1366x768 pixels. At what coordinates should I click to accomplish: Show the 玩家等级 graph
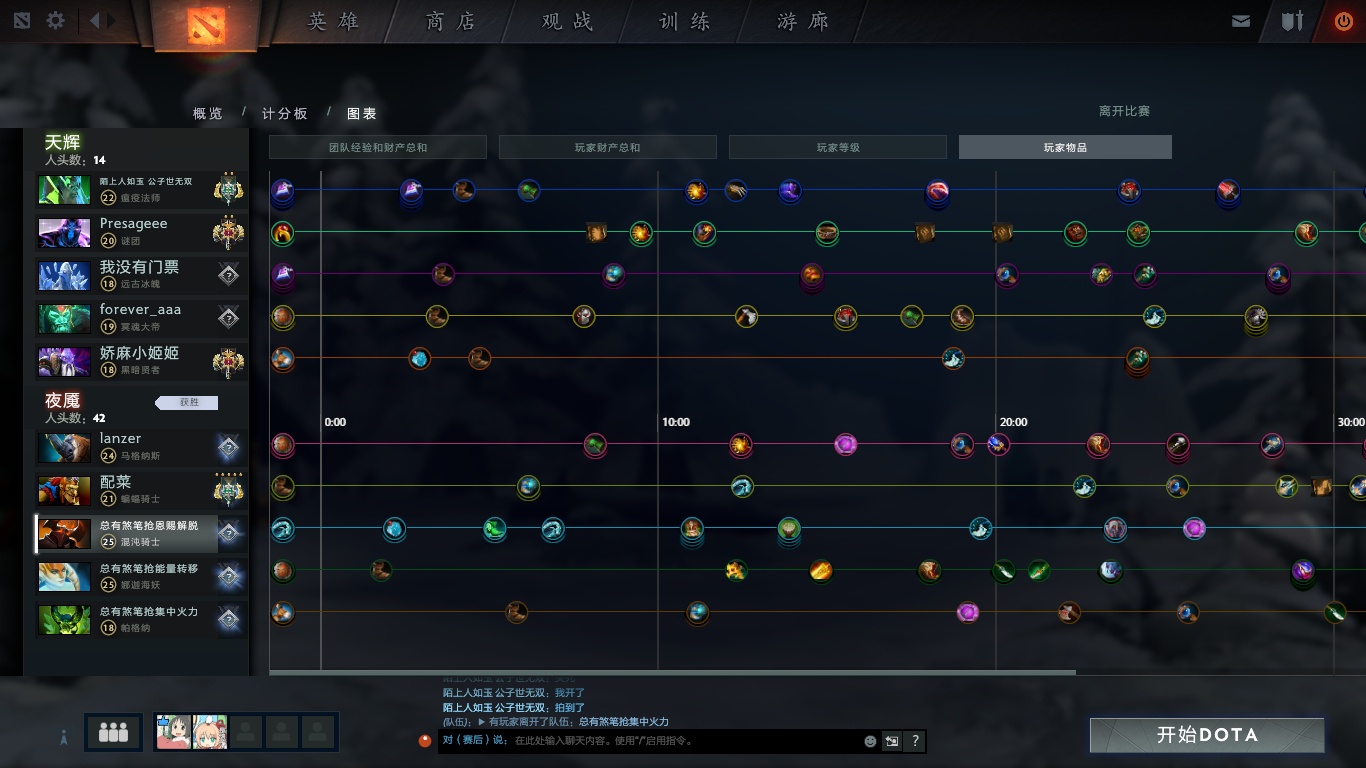pyautogui.click(x=838, y=147)
